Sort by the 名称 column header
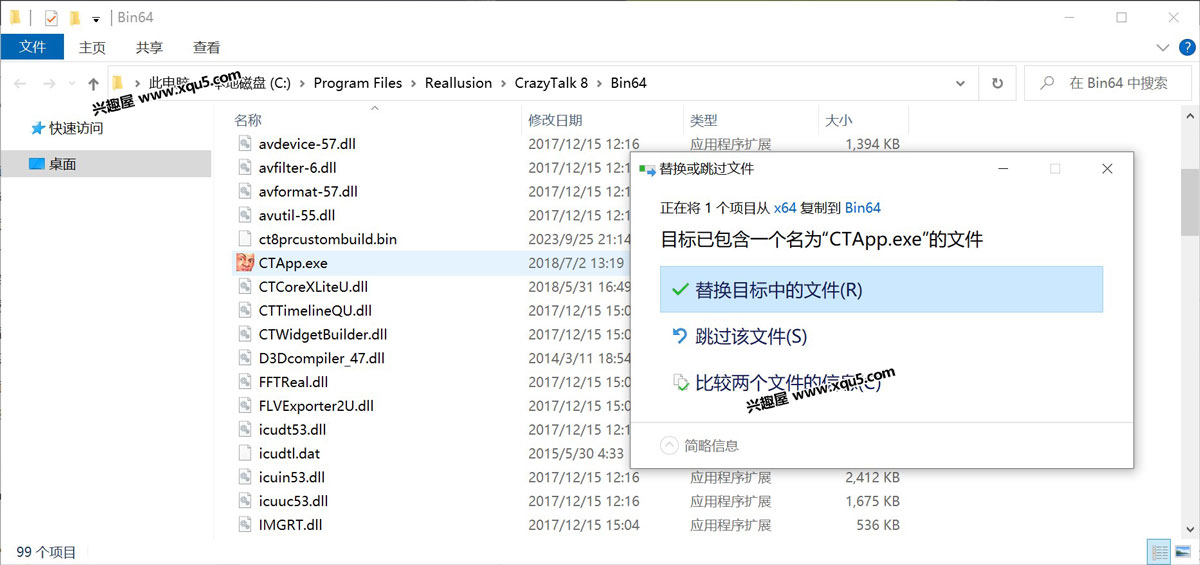Screen dimensions: 1200x565 (x=248, y=120)
